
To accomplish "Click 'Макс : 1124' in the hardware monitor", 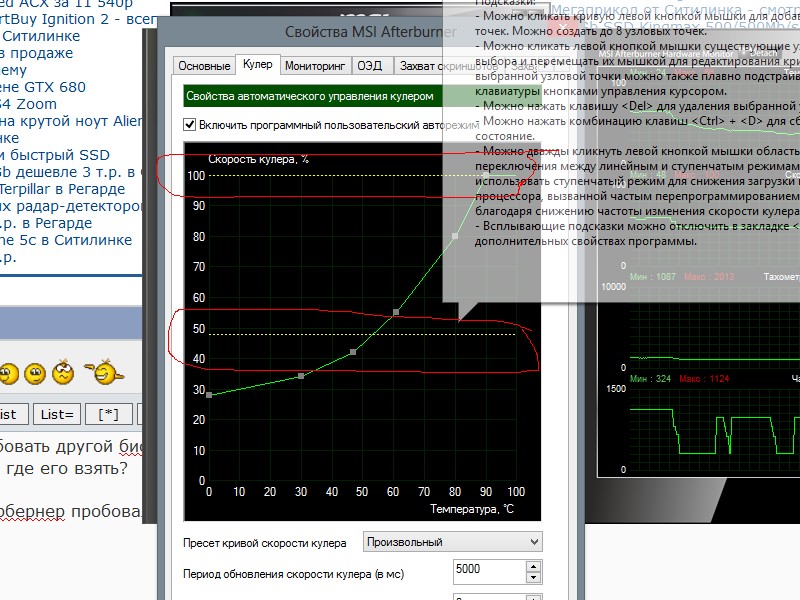I will point(704,379).
